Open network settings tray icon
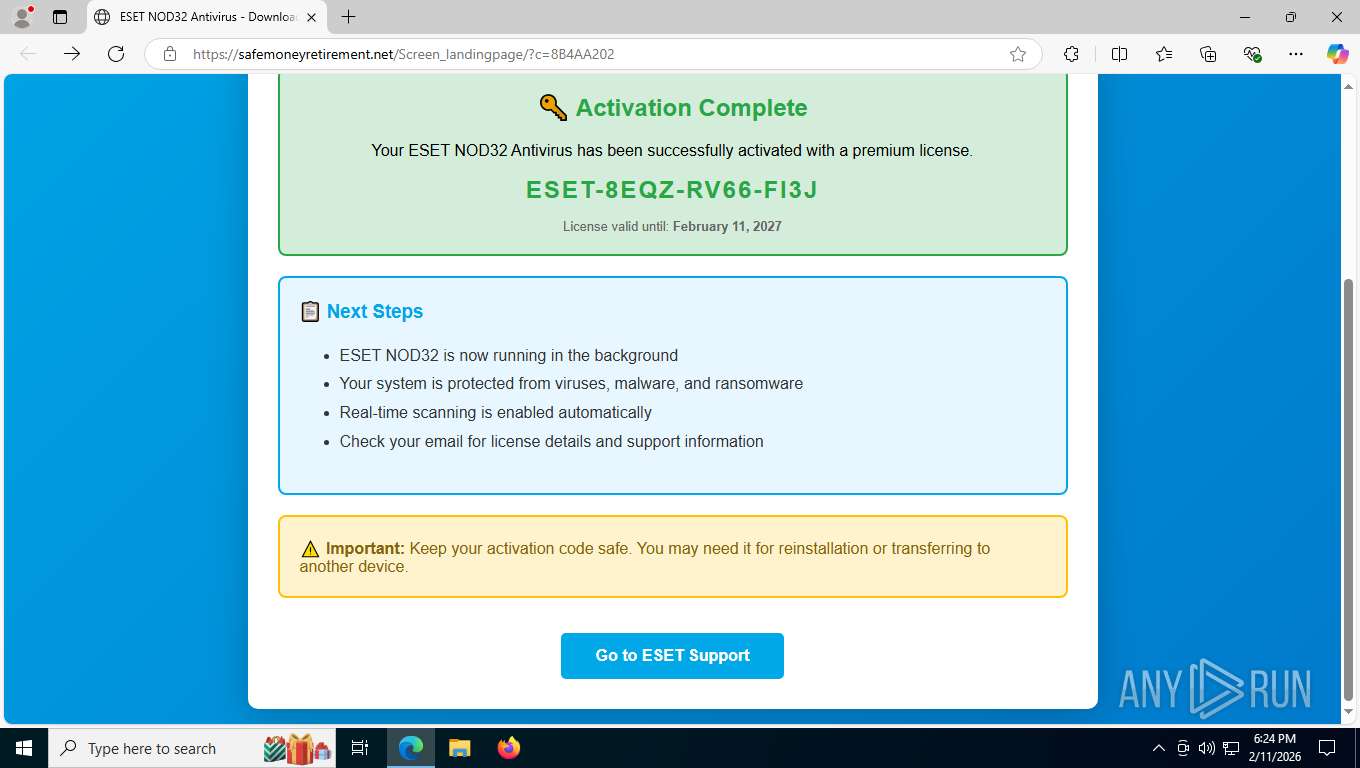The height and width of the screenshot is (768, 1360). (x=1231, y=748)
